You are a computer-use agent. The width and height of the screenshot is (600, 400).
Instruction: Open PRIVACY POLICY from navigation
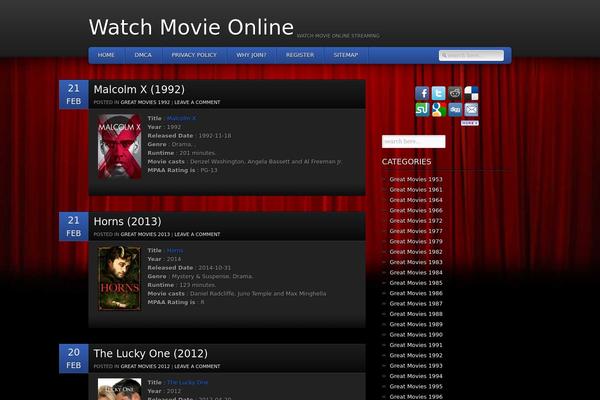pos(194,55)
